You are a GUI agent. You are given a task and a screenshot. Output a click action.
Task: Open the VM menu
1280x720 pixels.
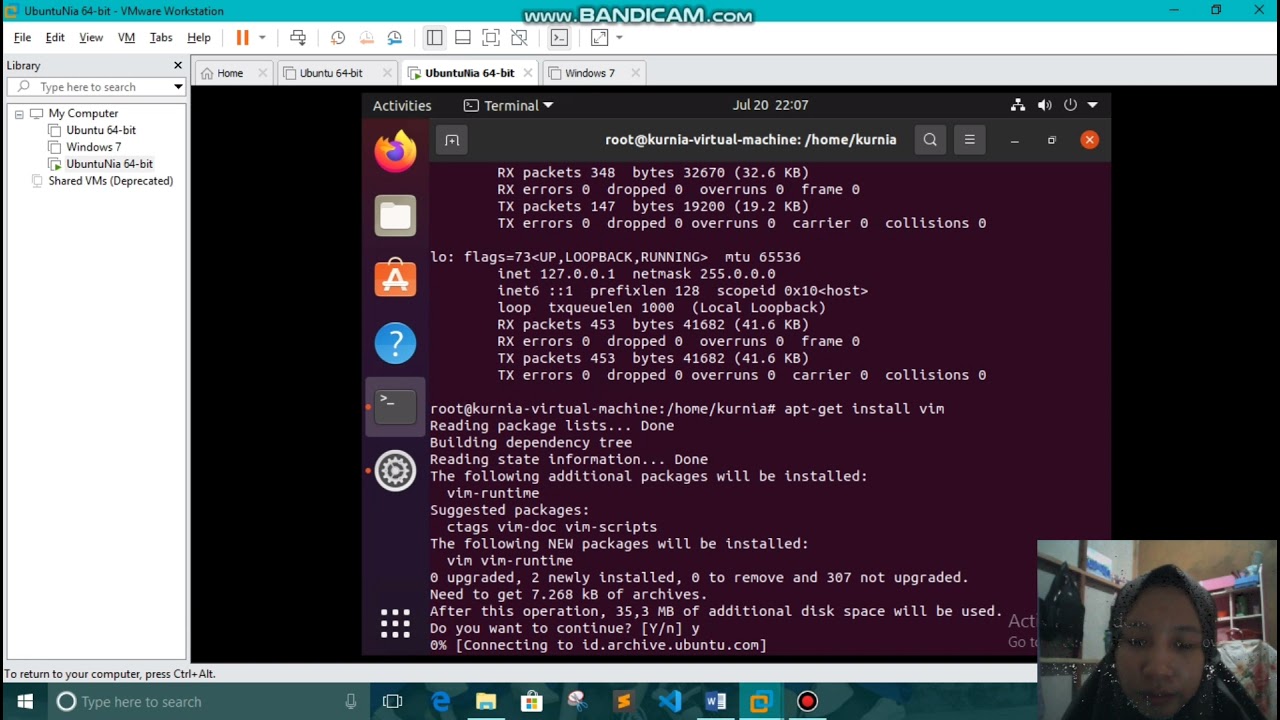tap(126, 37)
